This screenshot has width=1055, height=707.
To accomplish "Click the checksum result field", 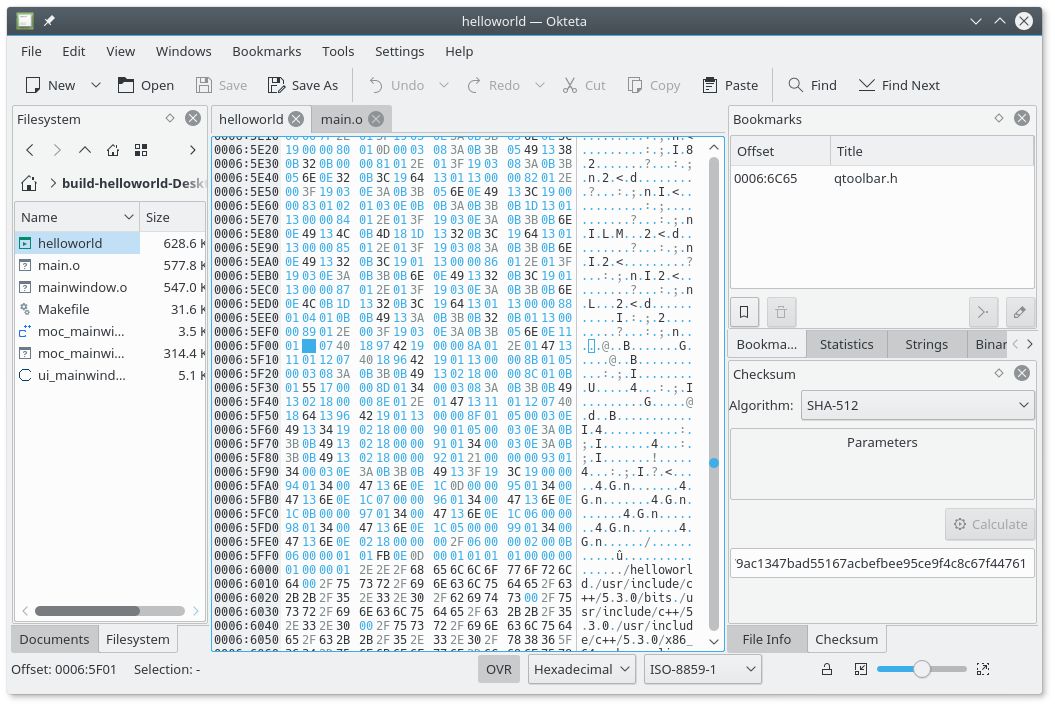I will pos(881,563).
